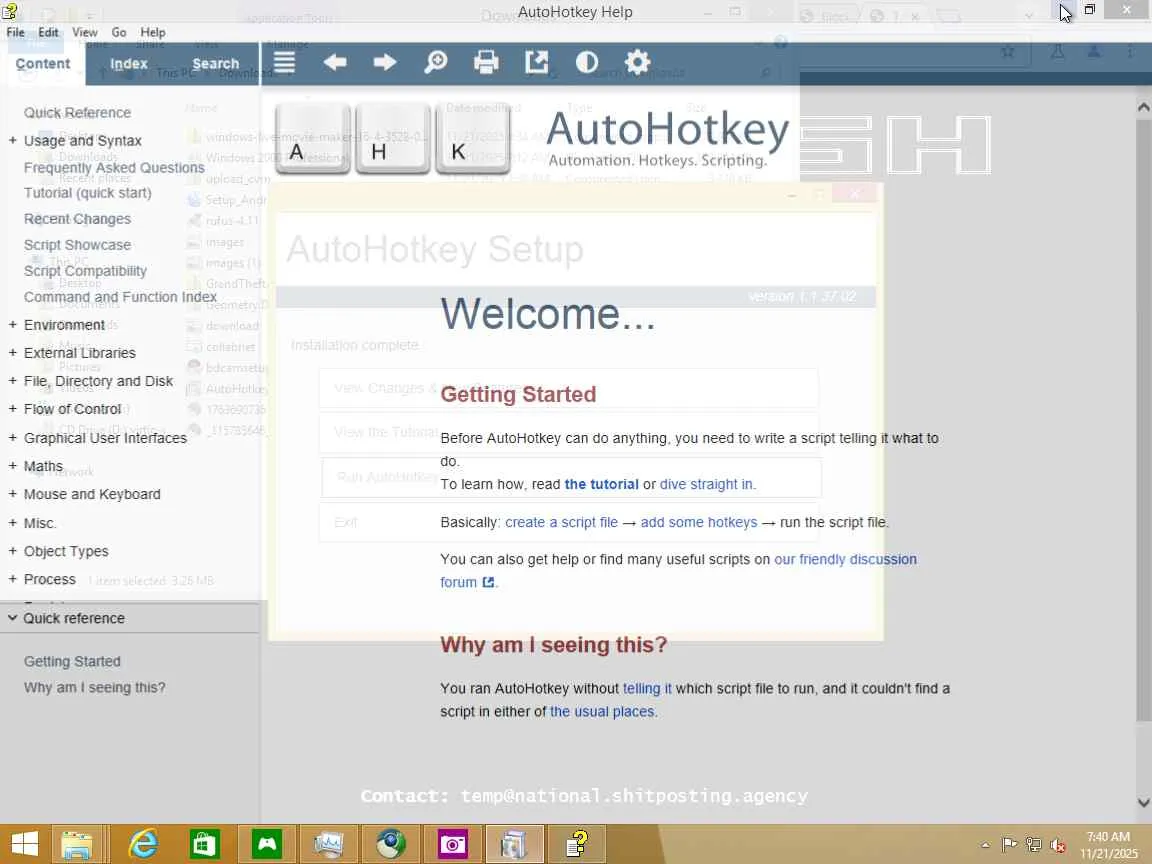Viewport: 1152px width, 864px height.
Task: Open settings with the gear toolbar icon
Action: [637, 62]
